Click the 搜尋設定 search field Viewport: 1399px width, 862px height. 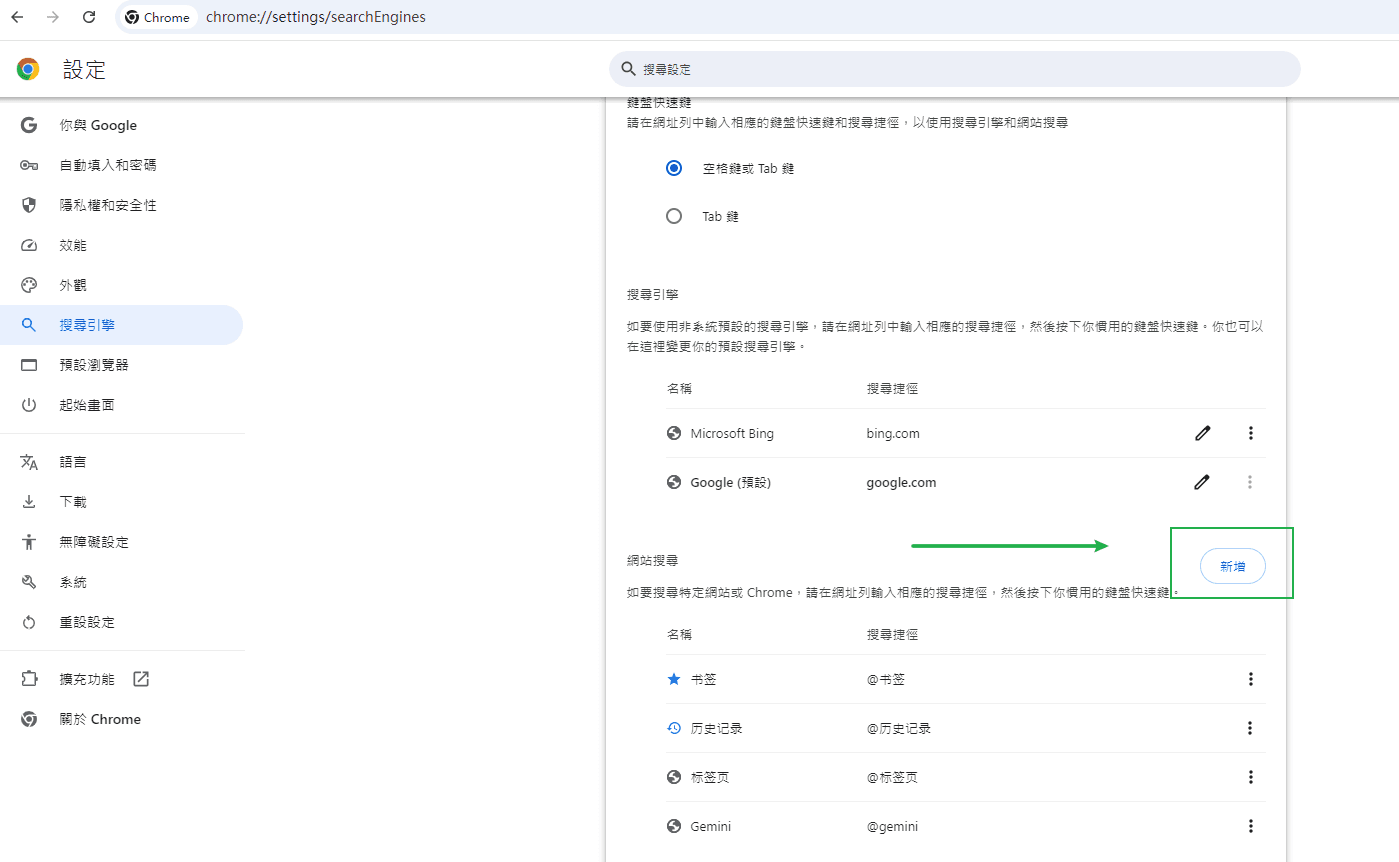955,69
